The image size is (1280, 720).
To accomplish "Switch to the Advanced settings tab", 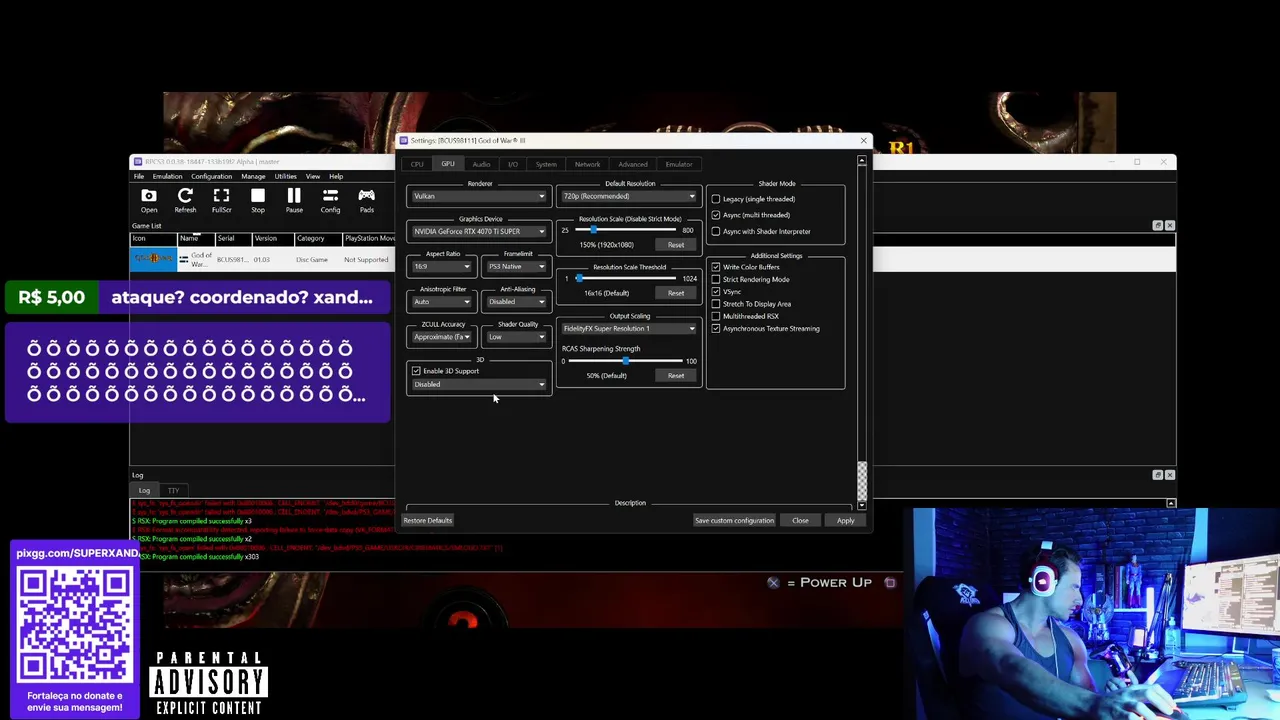I will pyautogui.click(x=633, y=164).
